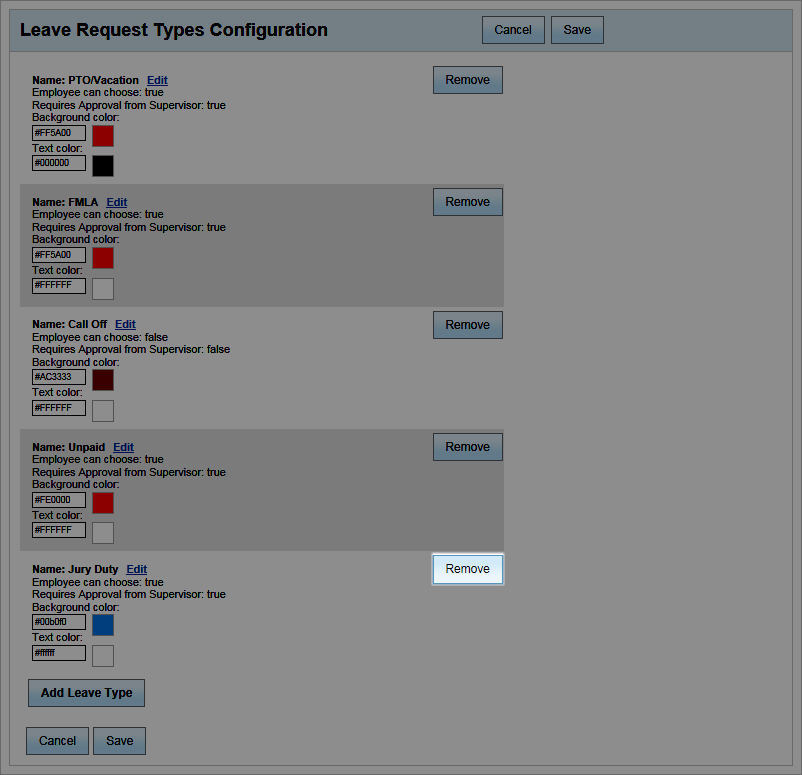Select the #00b0f0 hex code field for Jury Duty
Image resolution: width=802 pixels, height=775 pixels.
click(x=58, y=621)
